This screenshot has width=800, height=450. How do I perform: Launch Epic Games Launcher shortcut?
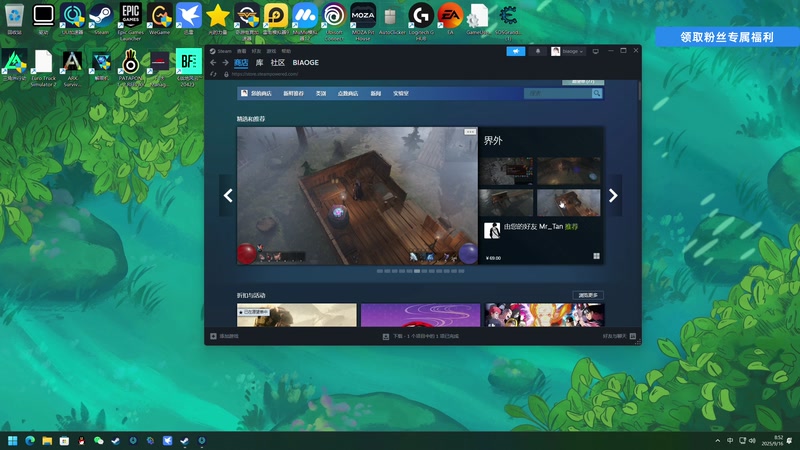point(131,20)
